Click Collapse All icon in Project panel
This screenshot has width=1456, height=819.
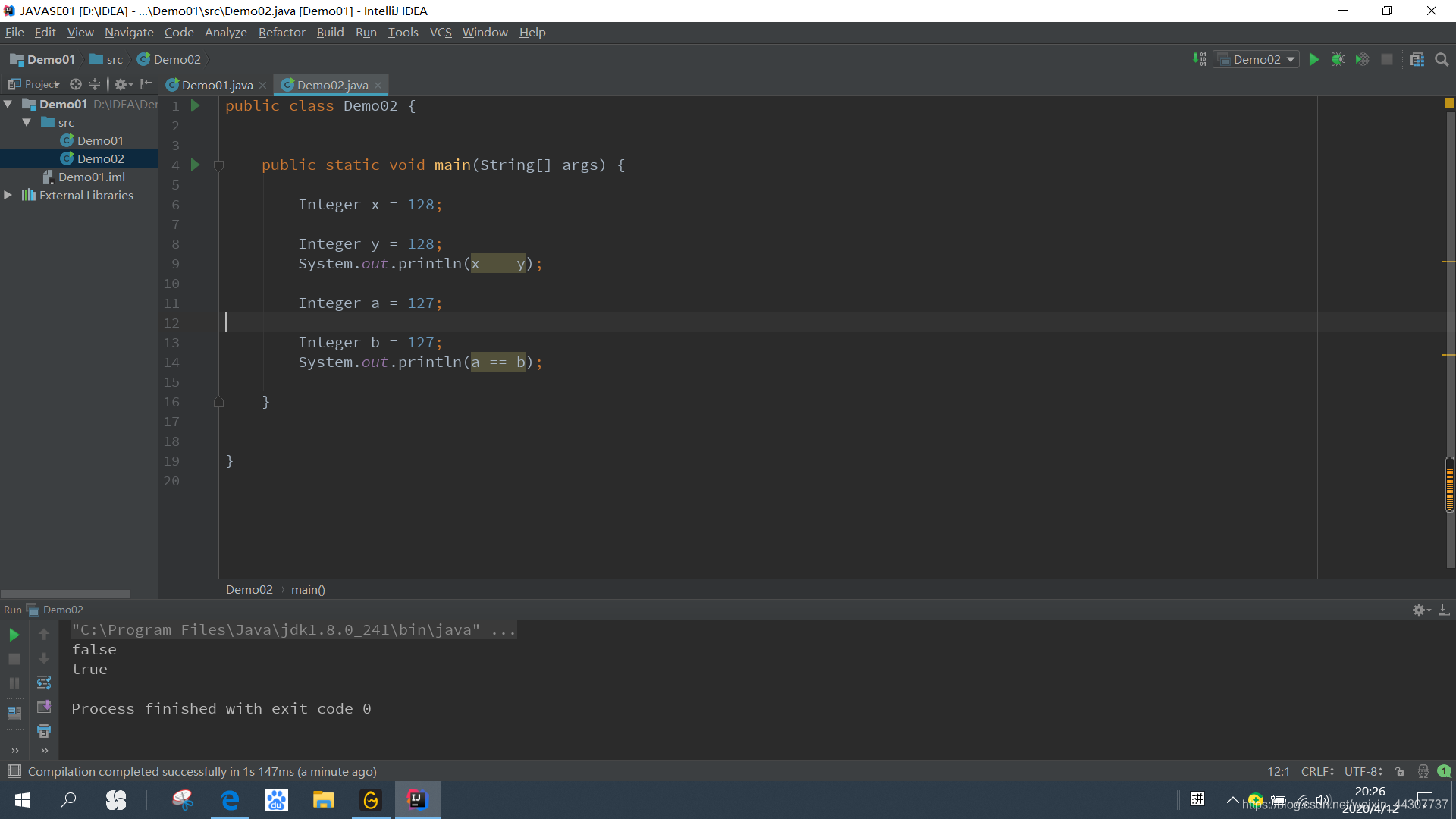coord(95,84)
